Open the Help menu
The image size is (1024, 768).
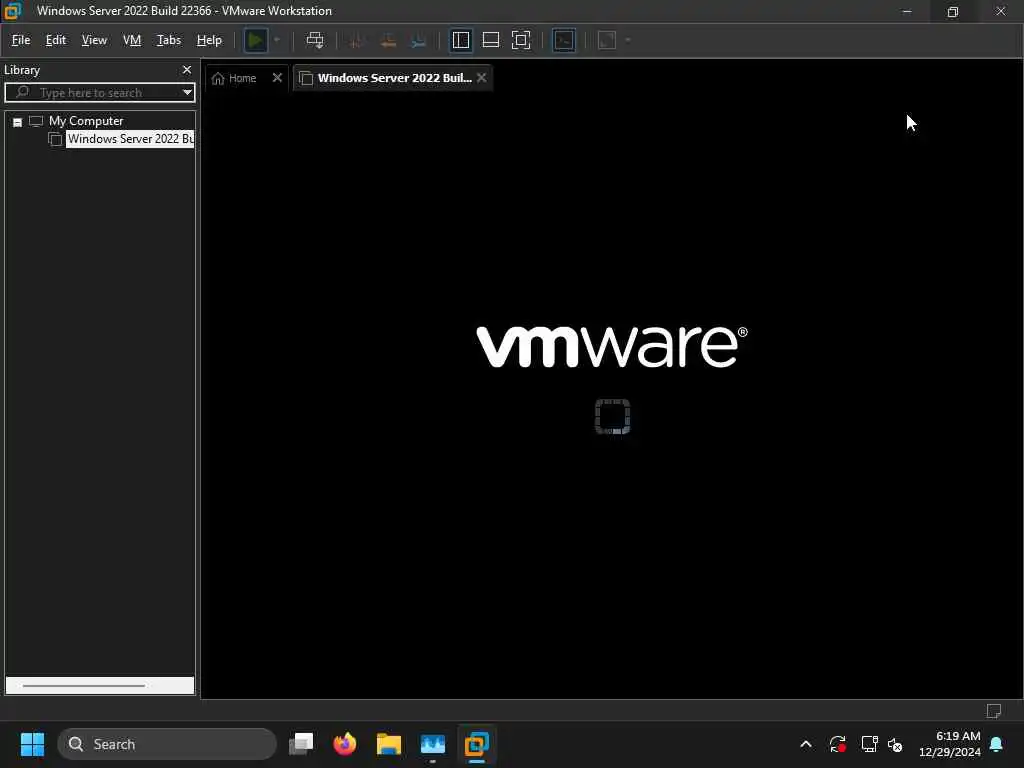point(209,40)
